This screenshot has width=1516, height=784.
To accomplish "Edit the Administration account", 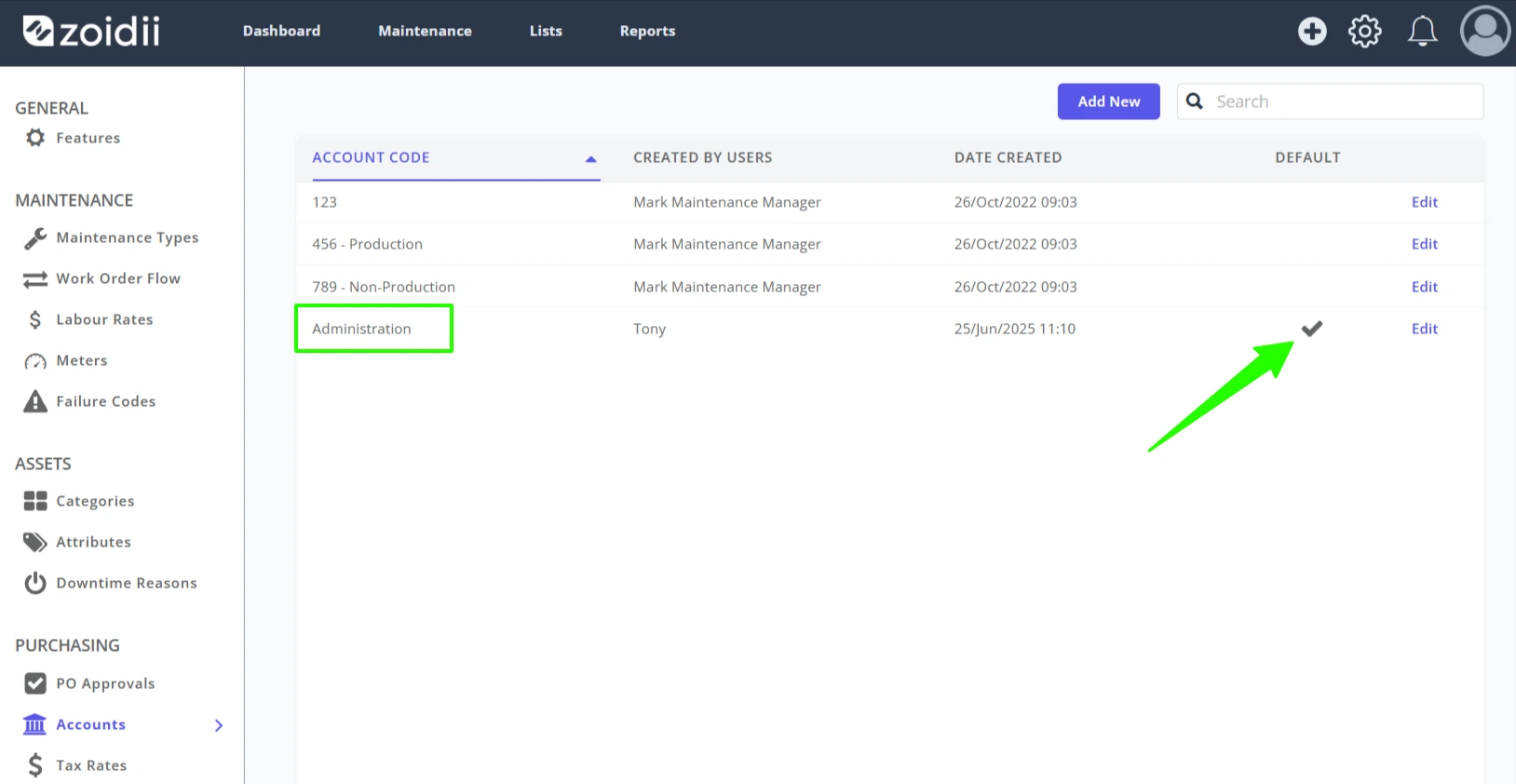I will (x=1425, y=329).
